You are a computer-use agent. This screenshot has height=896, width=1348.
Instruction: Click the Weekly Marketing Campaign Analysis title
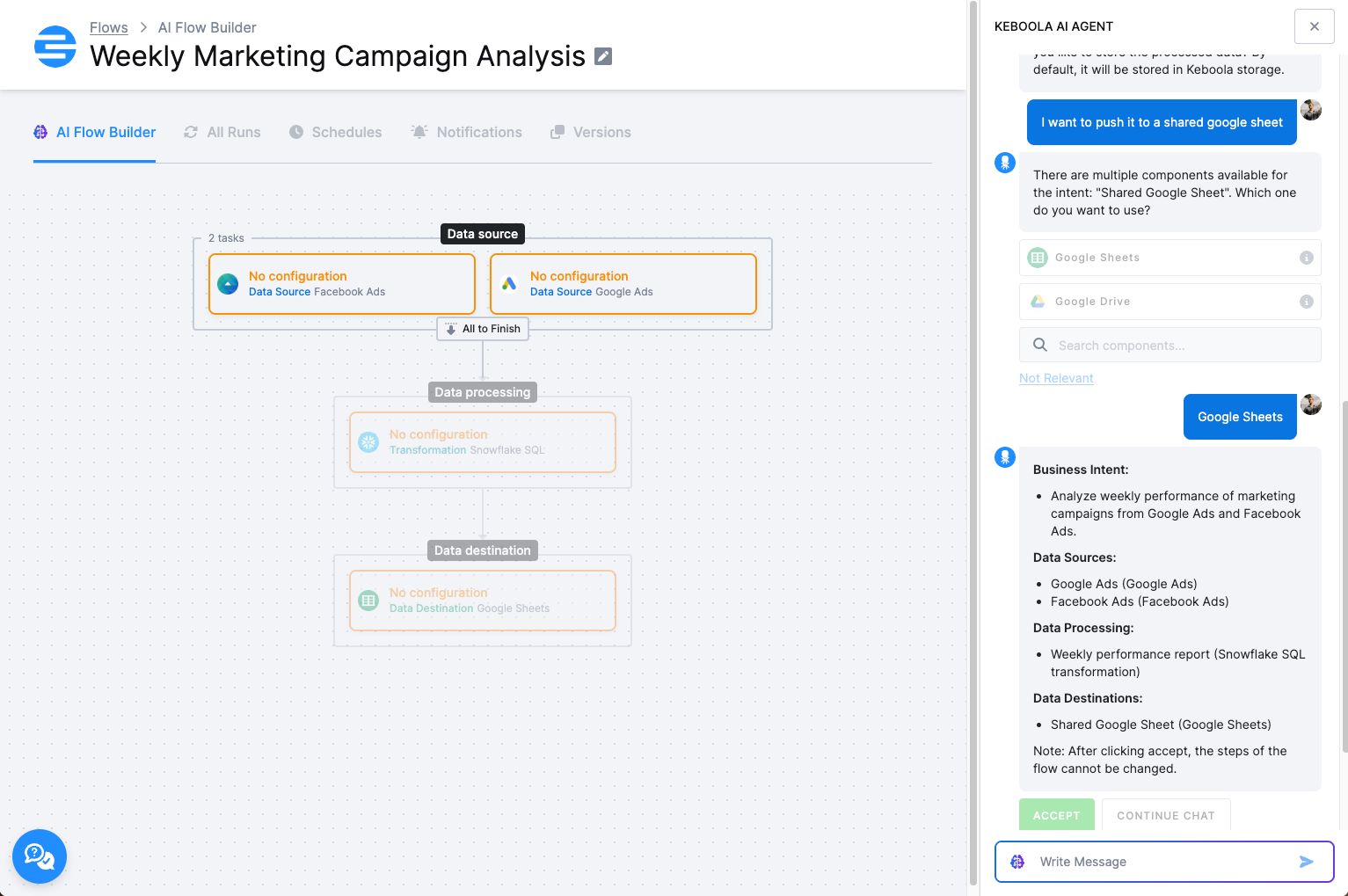point(338,56)
